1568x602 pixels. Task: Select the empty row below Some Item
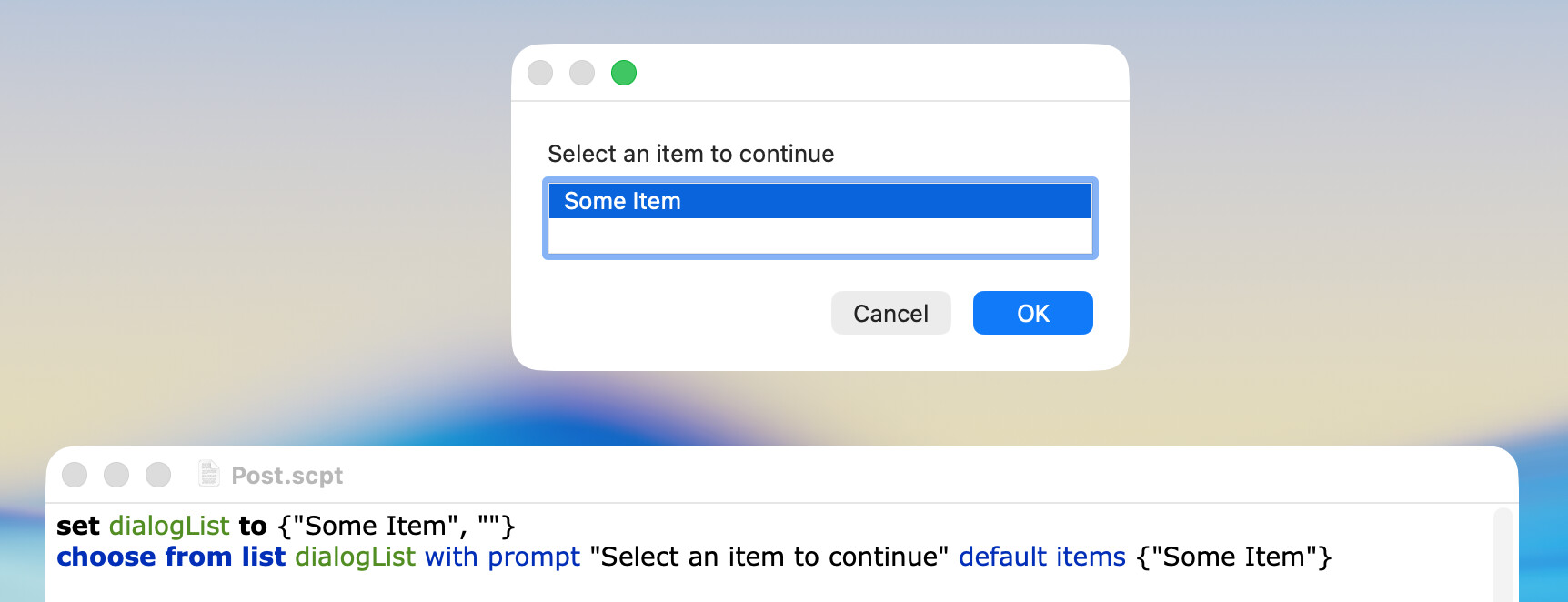(x=819, y=236)
